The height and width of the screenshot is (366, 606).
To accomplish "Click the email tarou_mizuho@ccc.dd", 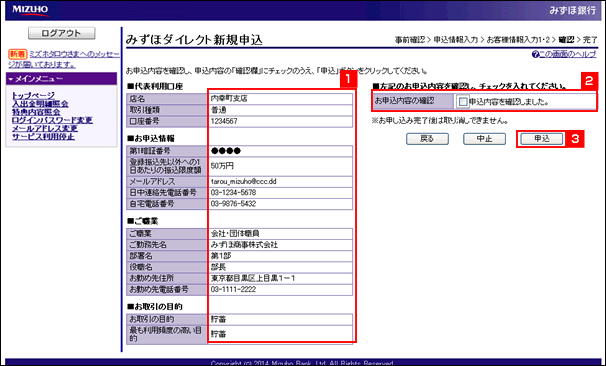I will 243,181.
